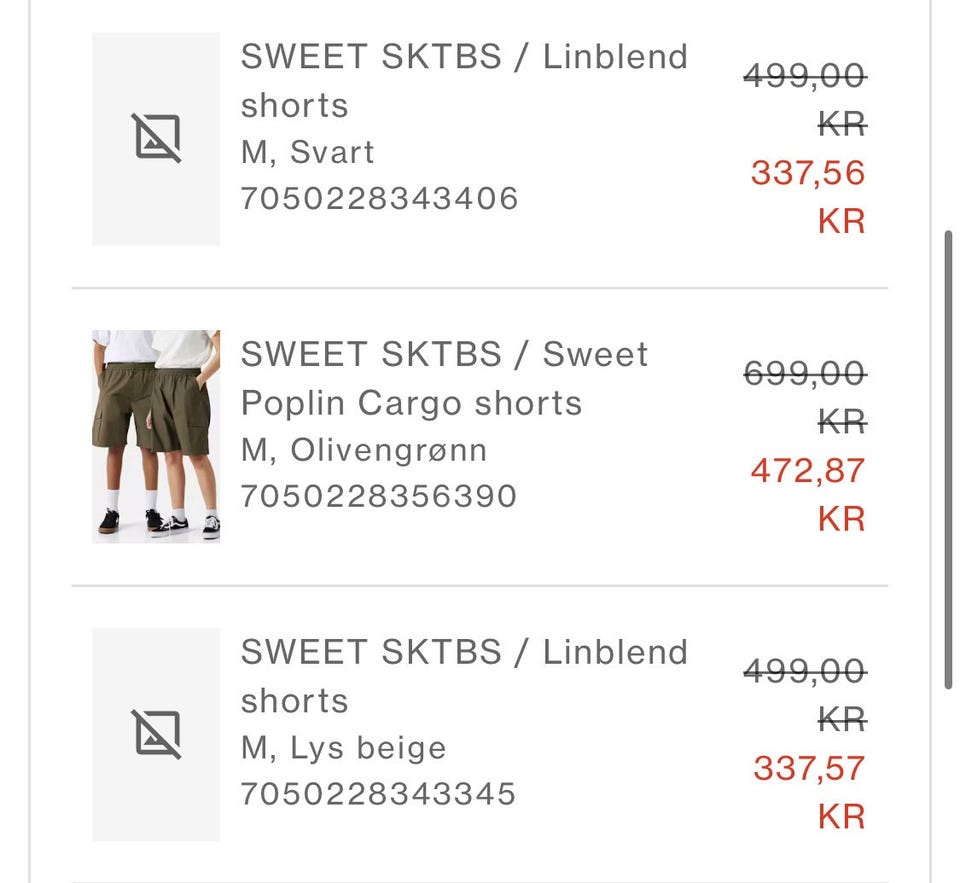Click the first crossed-out 499,00 KR price

tap(805, 100)
